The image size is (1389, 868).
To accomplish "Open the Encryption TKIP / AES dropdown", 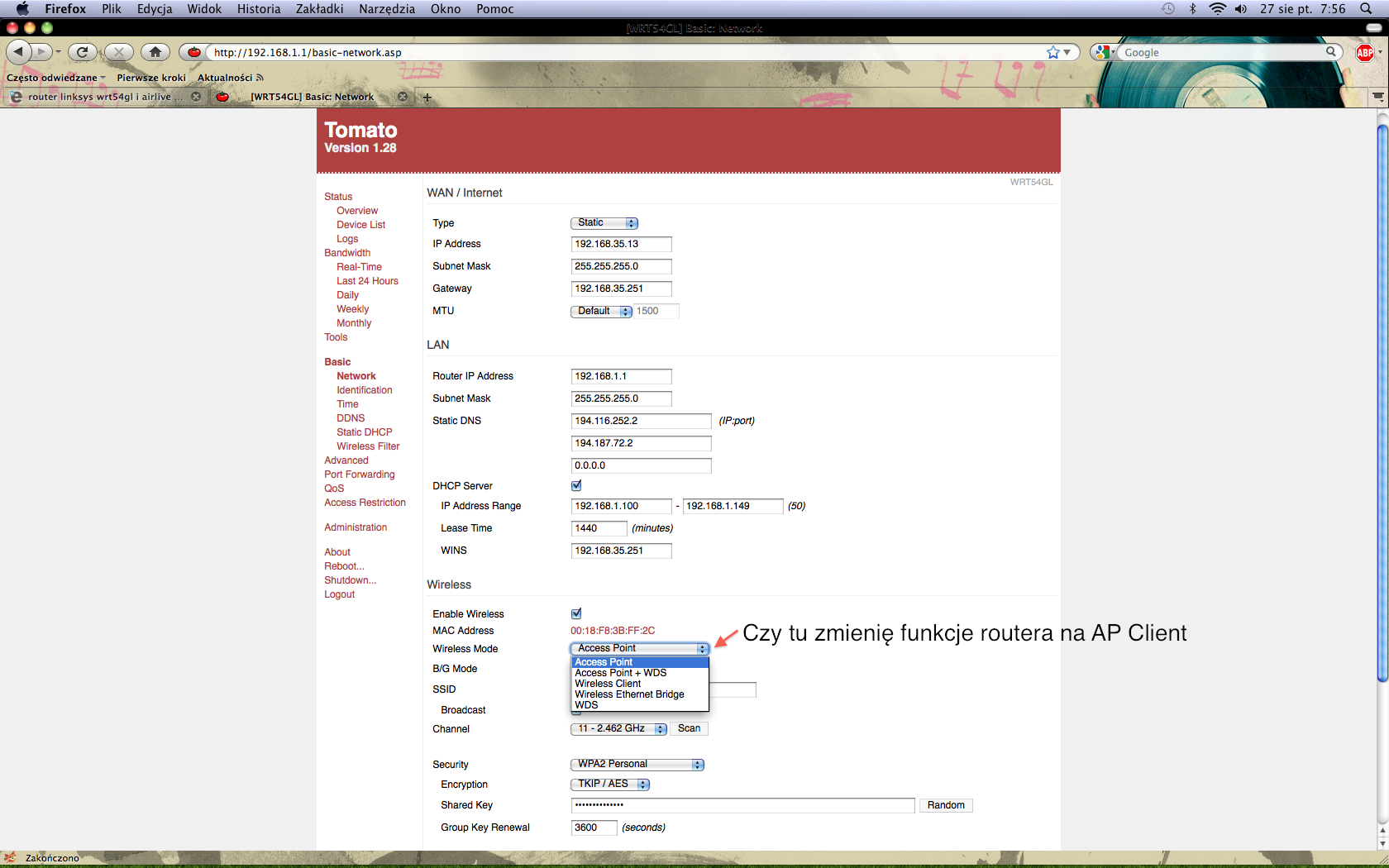I will (610, 784).
